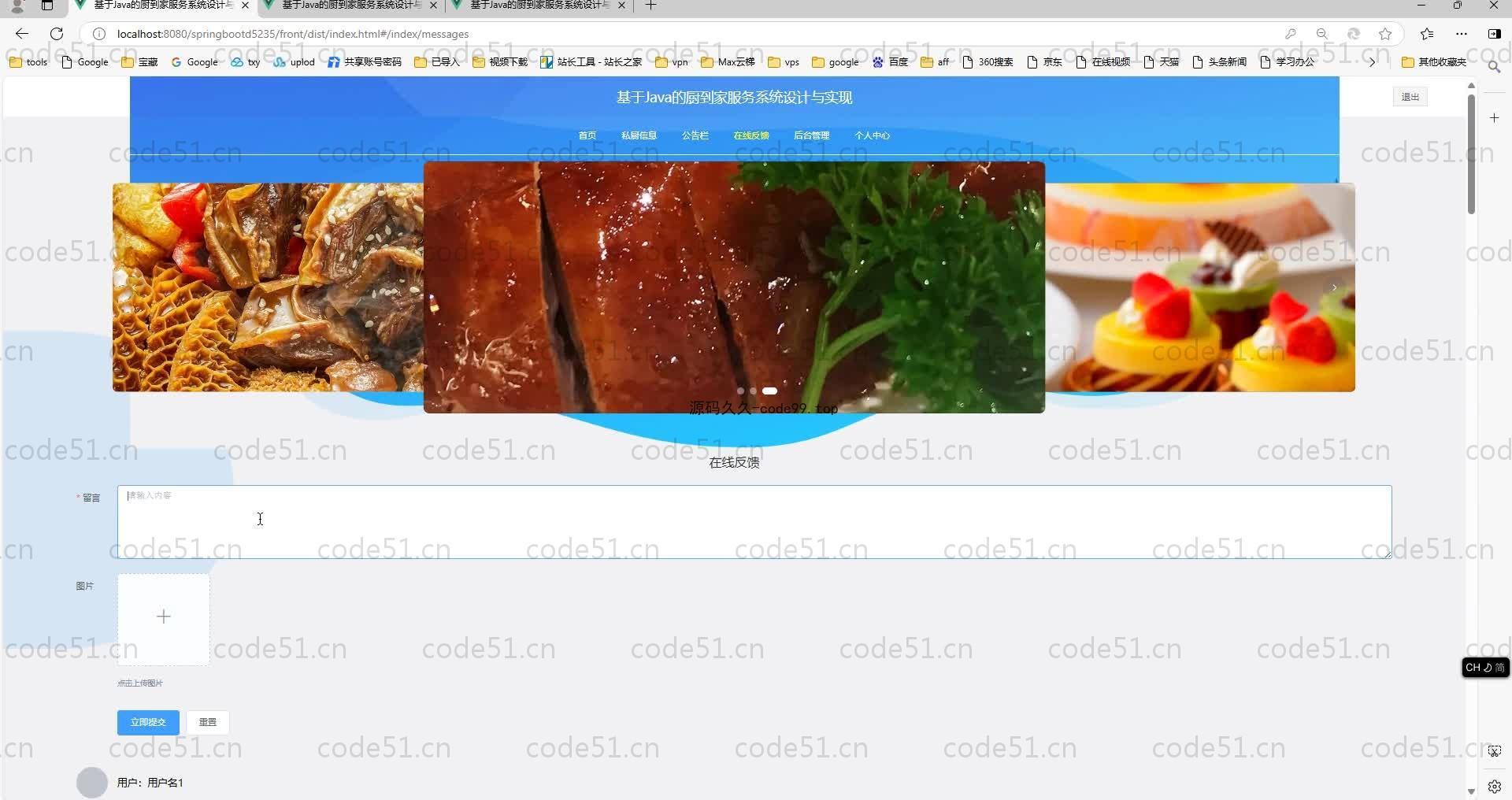This screenshot has height=800, width=1512.
Task: Open the Max云梯 bookmarks folder
Action: [x=728, y=62]
